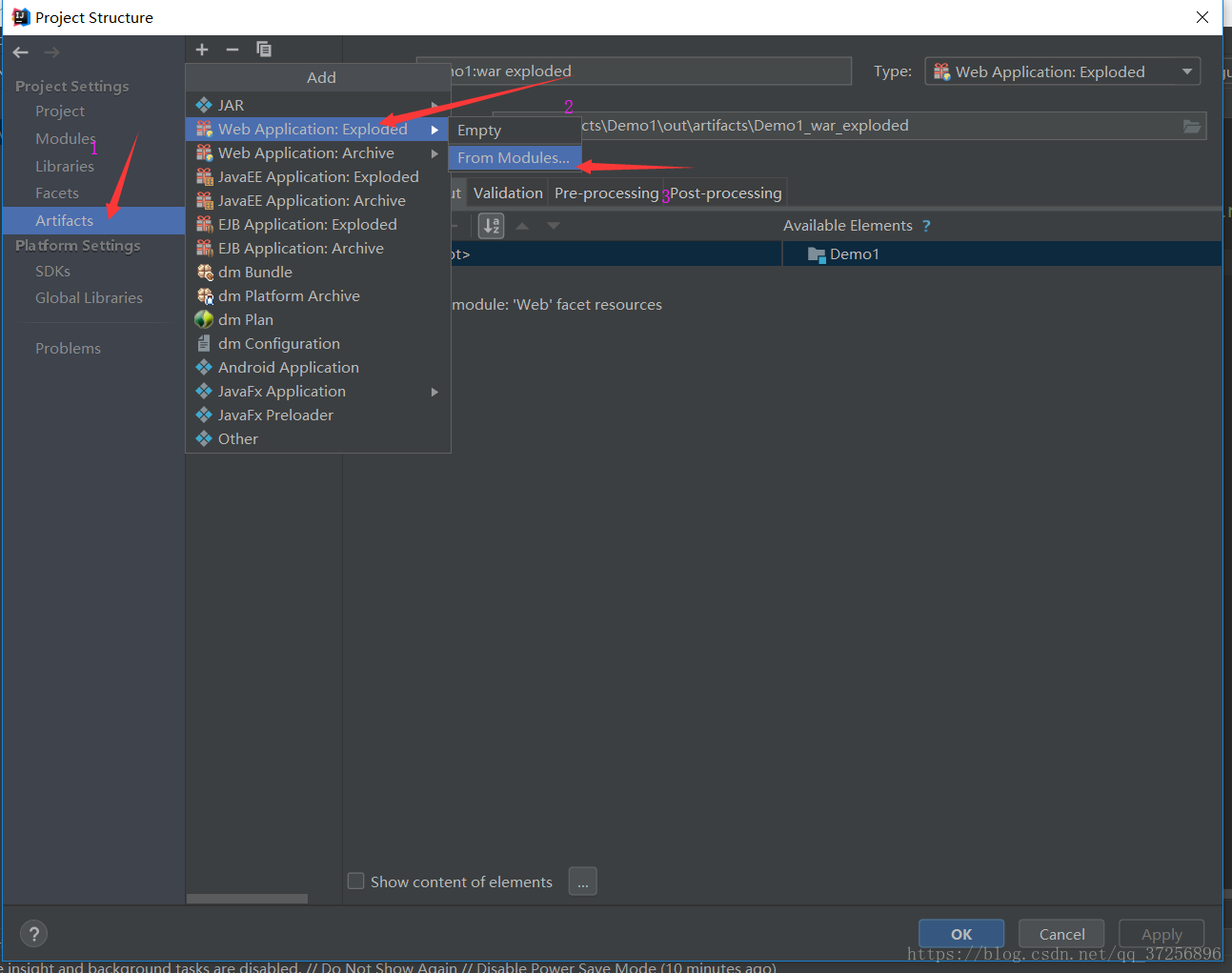Screen dimensions: 1232x973
Task: Click the Available Elements help question mark
Action: [x=926, y=226]
